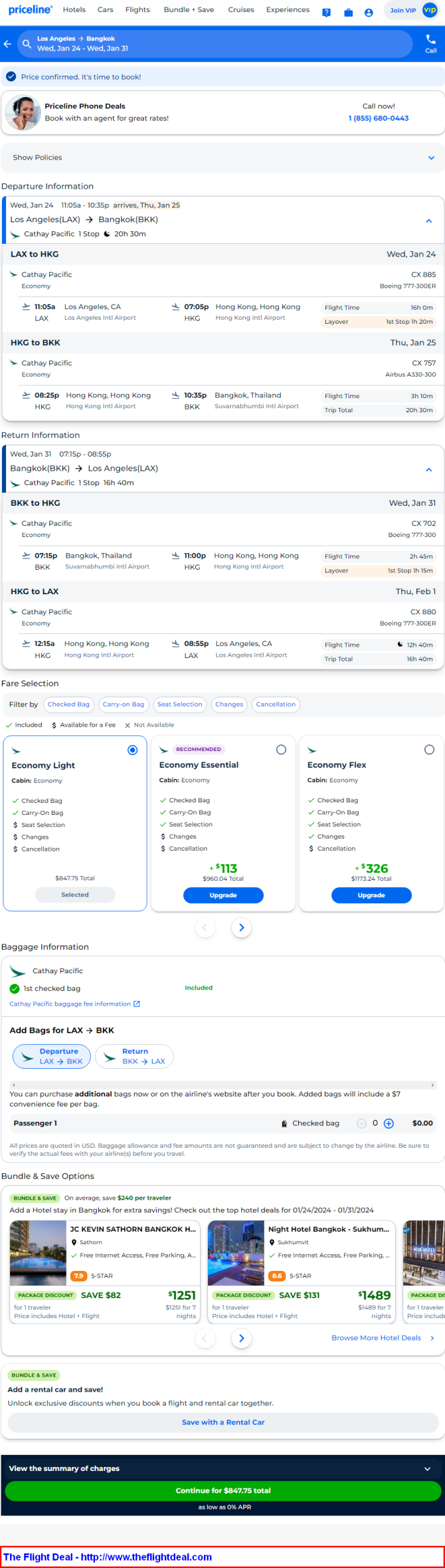Image resolution: width=445 pixels, height=1568 pixels.
Task: Click the phone deals agent photo
Action: point(23,112)
